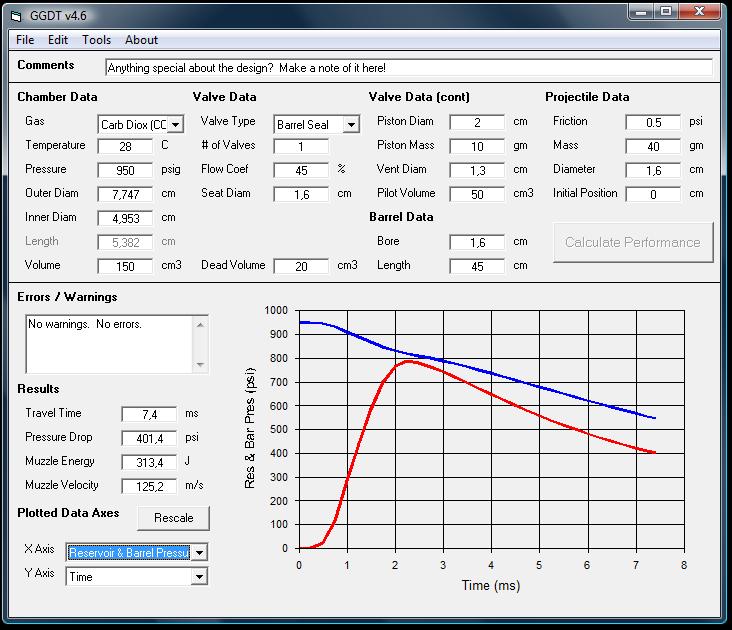Screen dimensions: 732x630
Task: Select the projectile Mass field
Action: click(x=652, y=146)
